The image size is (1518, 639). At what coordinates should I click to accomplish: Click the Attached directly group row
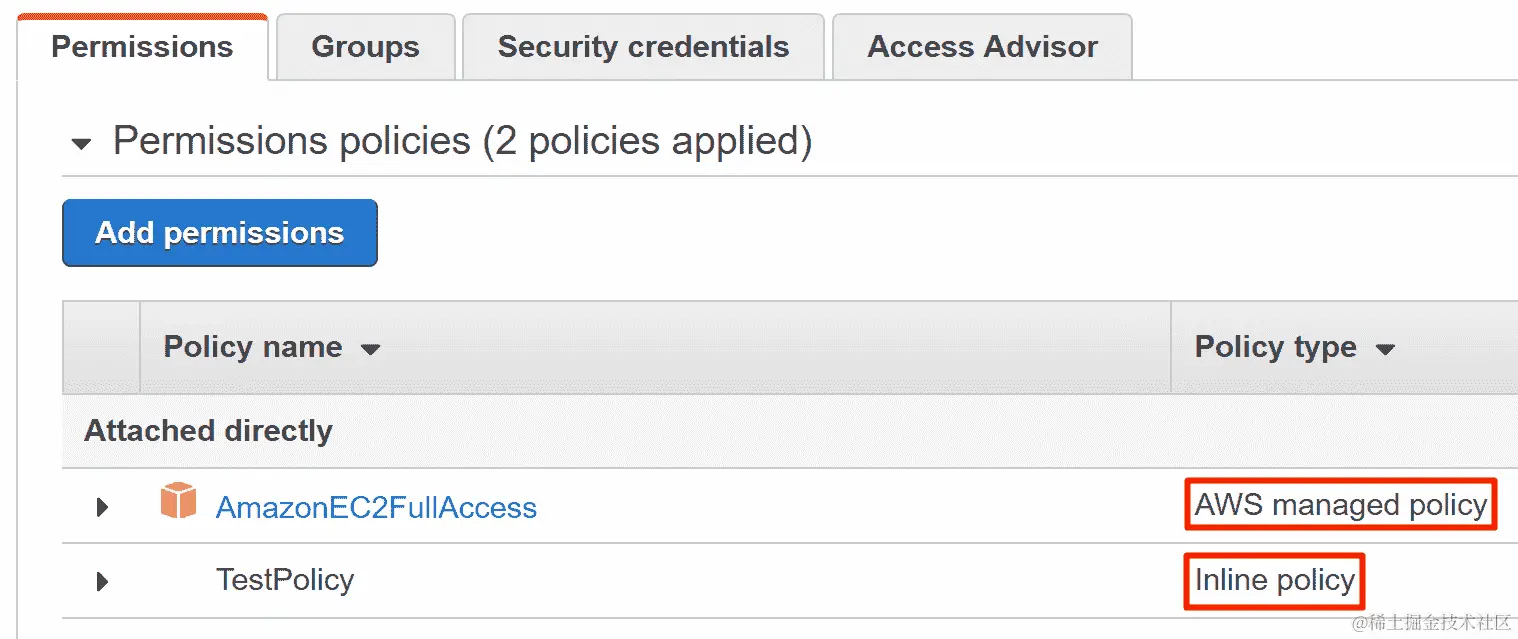pos(790,431)
